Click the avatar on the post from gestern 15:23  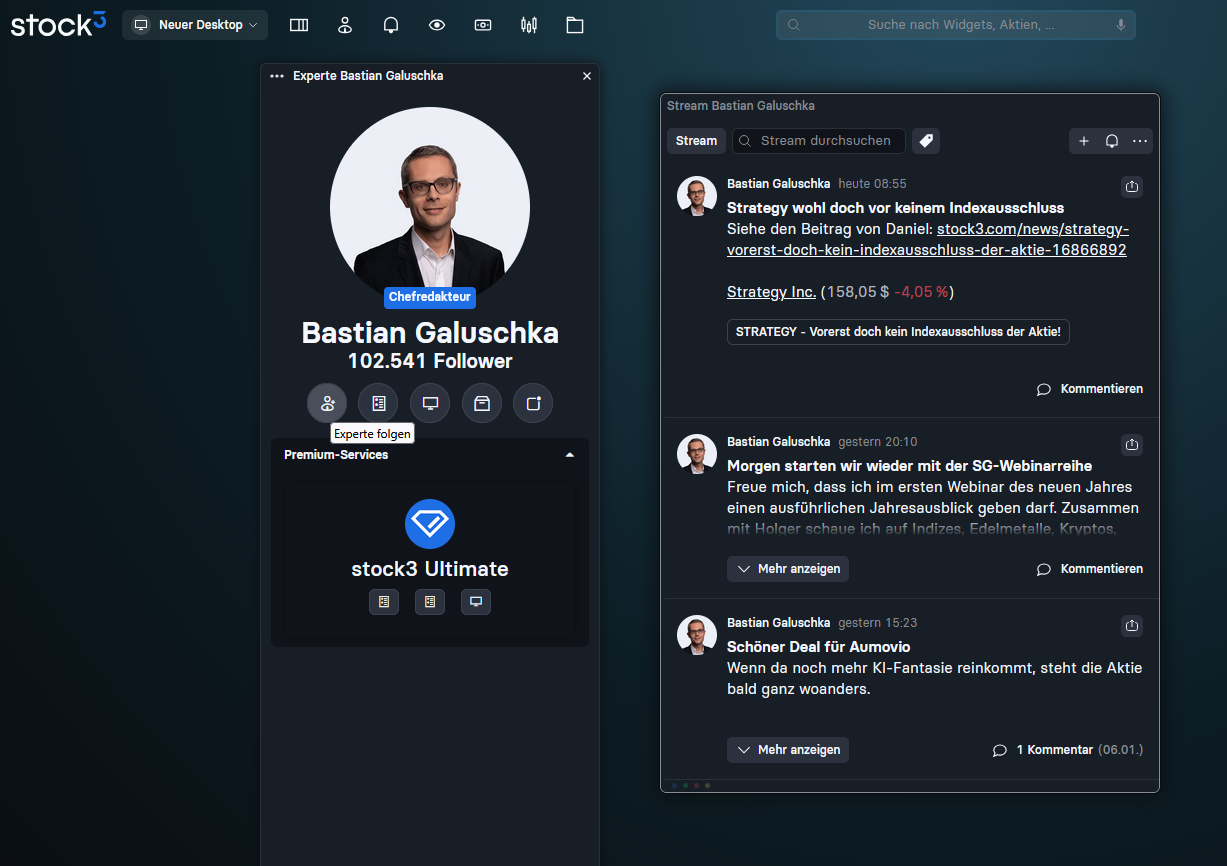tap(697, 635)
